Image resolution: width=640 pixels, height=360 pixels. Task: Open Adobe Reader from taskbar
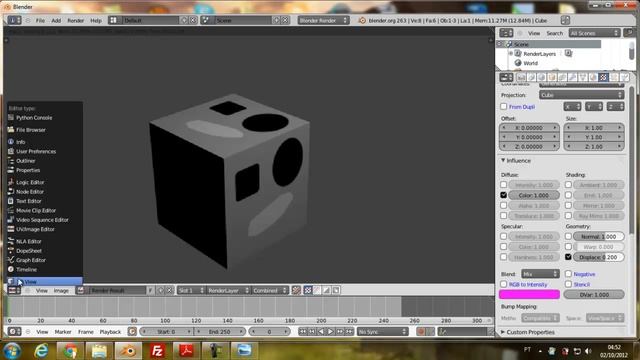point(186,350)
